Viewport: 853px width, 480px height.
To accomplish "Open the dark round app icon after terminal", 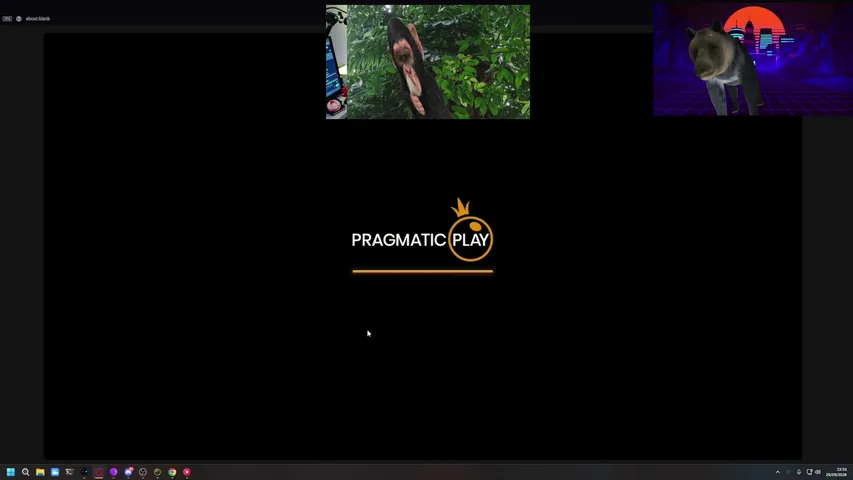I will pyautogui.click(x=84, y=472).
